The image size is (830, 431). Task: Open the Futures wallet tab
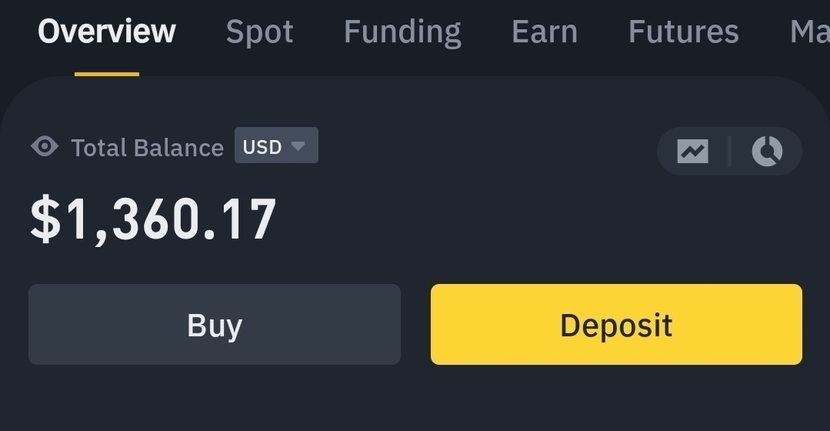(x=683, y=31)
